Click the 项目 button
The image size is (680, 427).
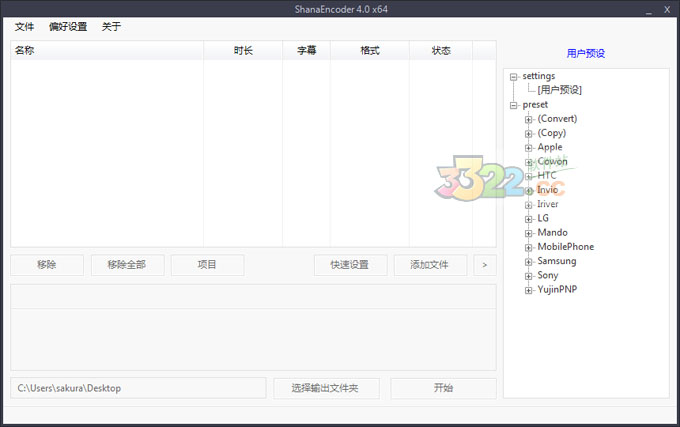tap(207, 265)
